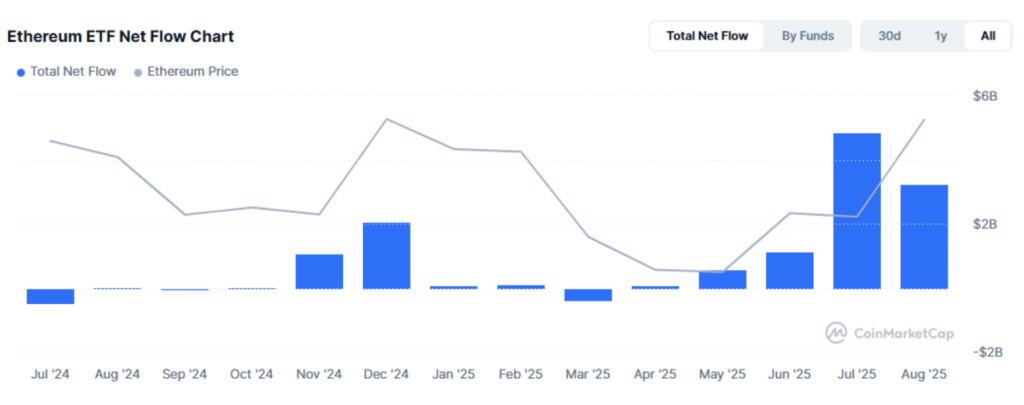Screen dimensions: 1024x405
Task: Click the Aug '24 axis label
Action: [x=118, y=375]
